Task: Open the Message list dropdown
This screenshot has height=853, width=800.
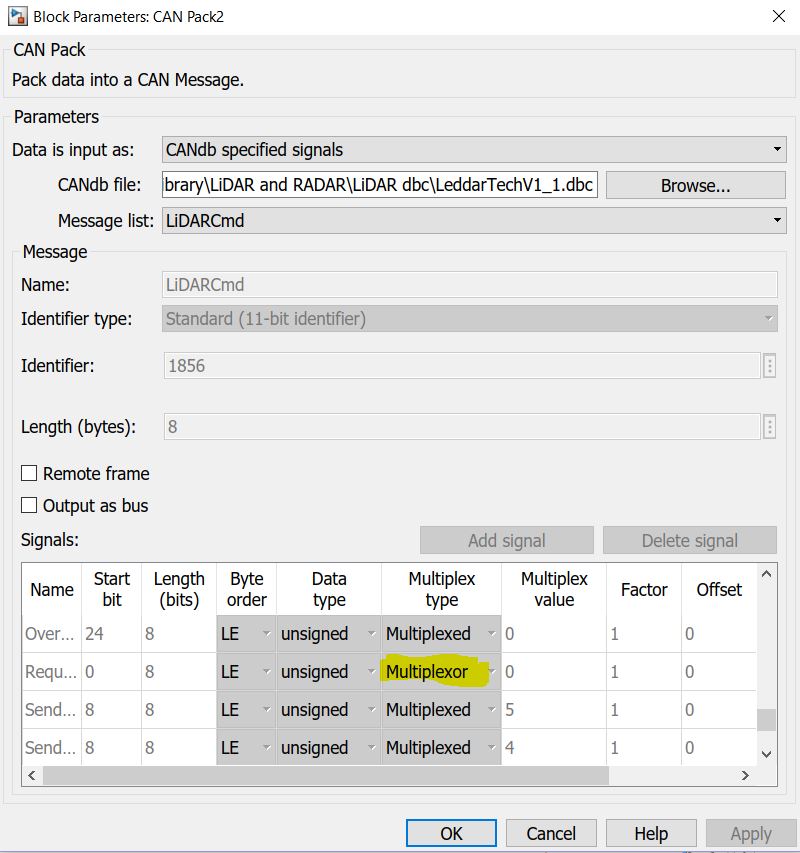Action: tap(777, 220)
